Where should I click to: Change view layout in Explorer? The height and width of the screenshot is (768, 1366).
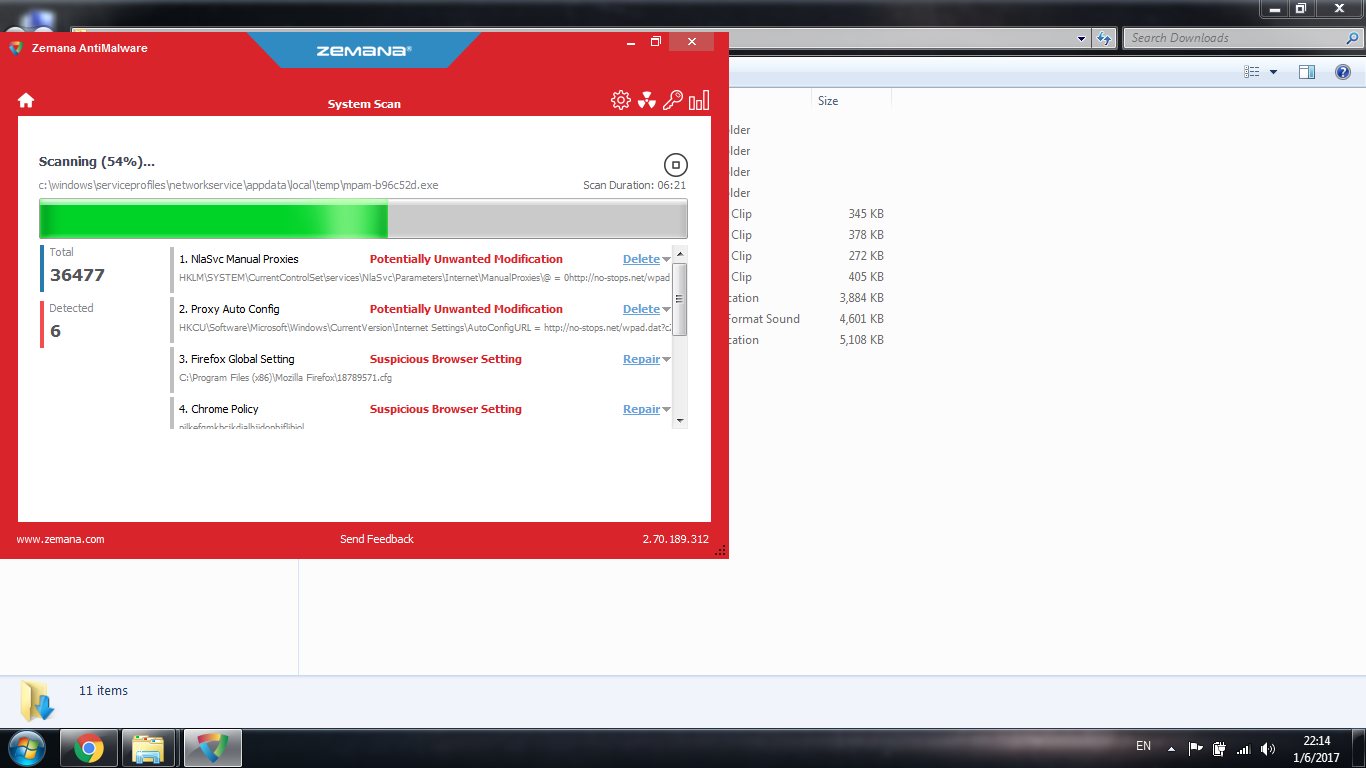(x=1252, y=72)
